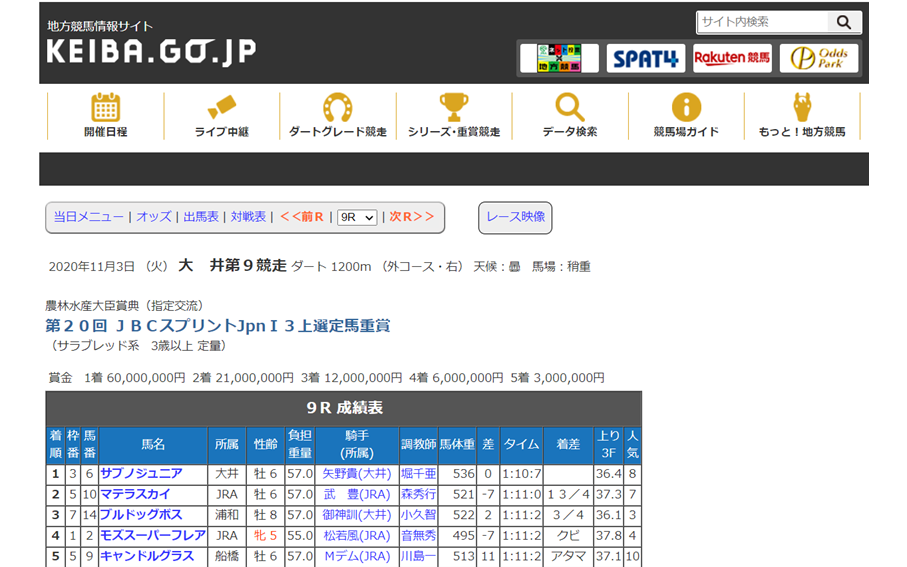Image resolution: width=907 pixels, height=567 pixels.
Task: Open the SPAT4 banner
Action: click(645, 59)
